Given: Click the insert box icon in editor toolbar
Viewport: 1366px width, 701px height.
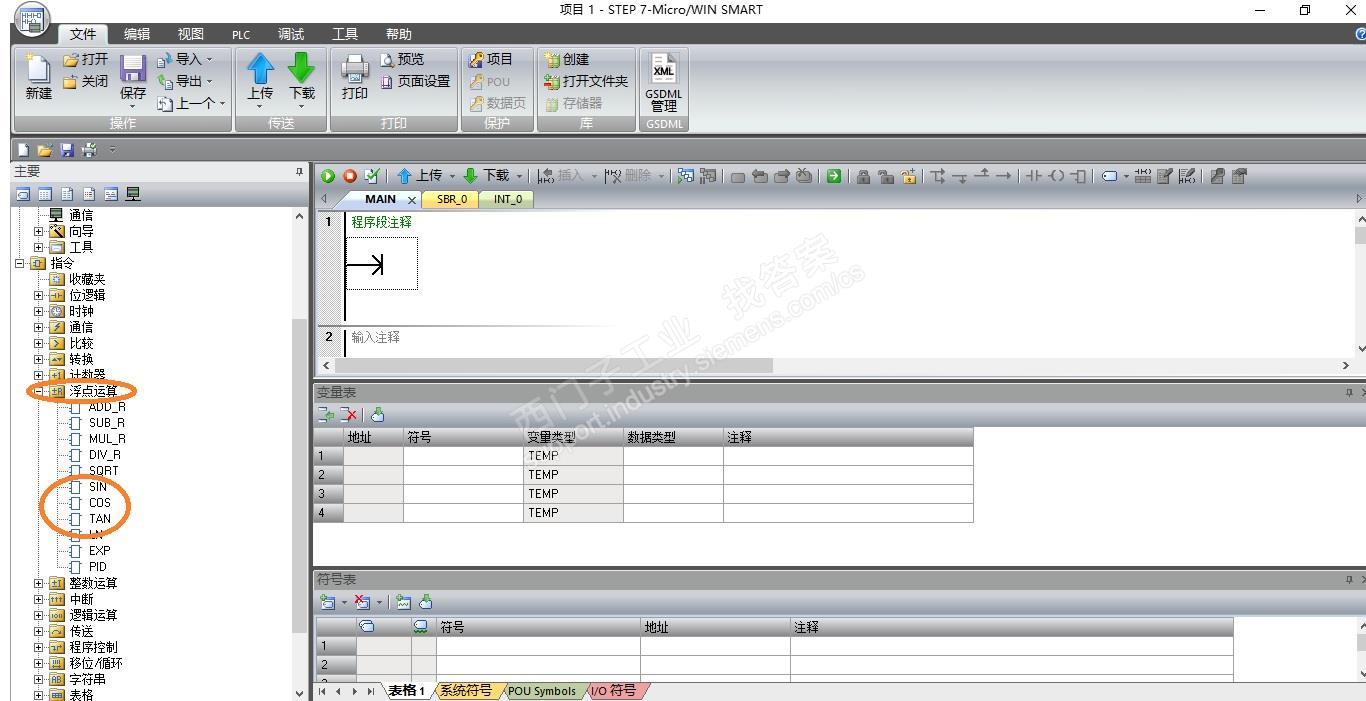Looking at the screenshot, I should [x=1078, y=176].
